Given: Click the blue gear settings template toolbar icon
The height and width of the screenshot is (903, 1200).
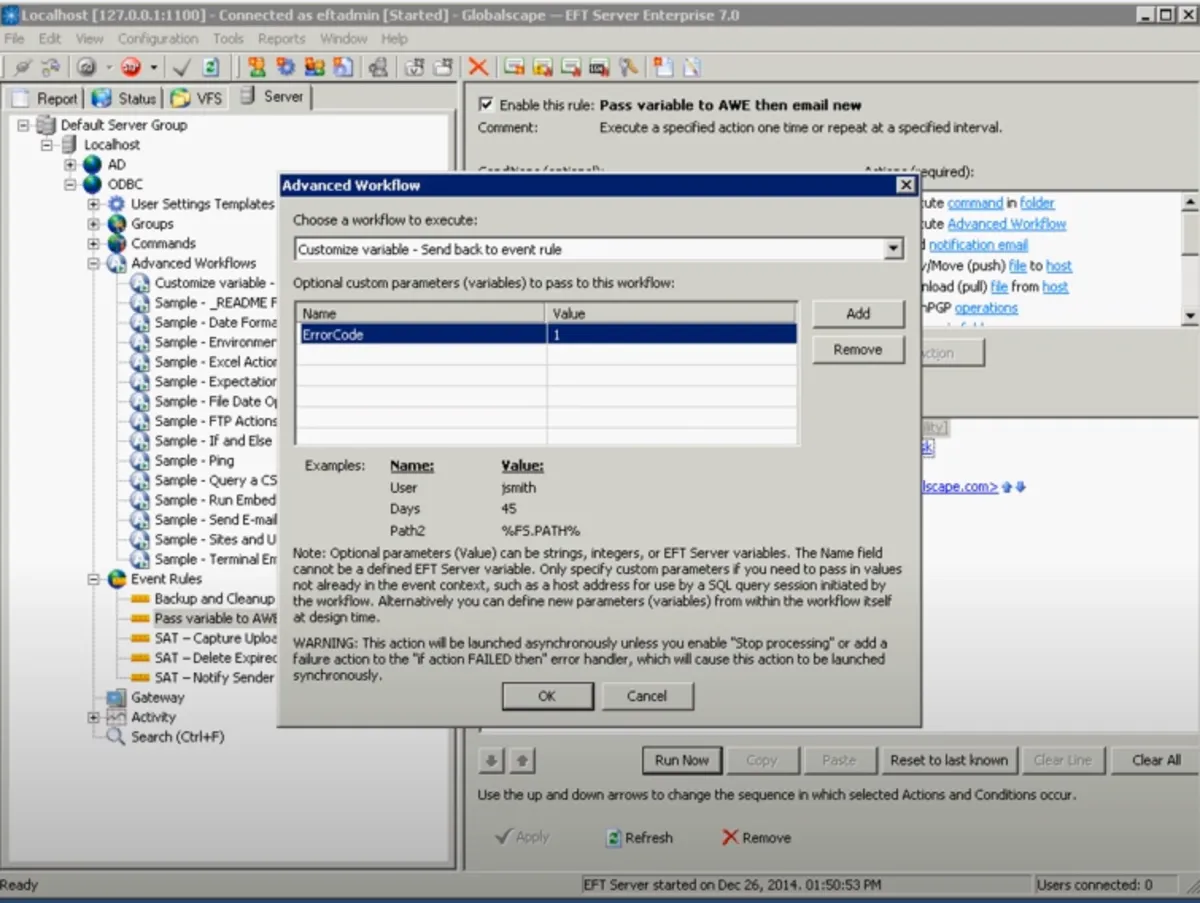Looking at the screenshot, I should (x=286, y=67).
